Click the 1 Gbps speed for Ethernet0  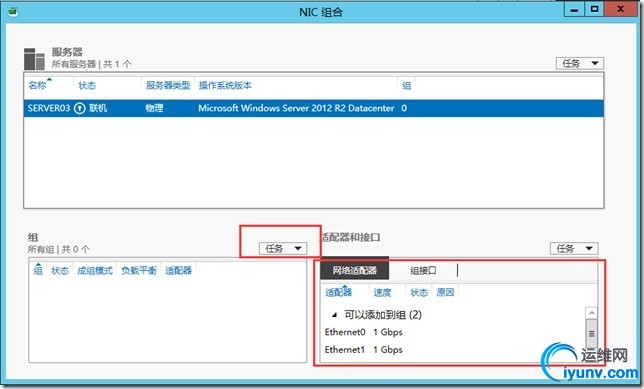pyautogui.click(x=388, y=332)
